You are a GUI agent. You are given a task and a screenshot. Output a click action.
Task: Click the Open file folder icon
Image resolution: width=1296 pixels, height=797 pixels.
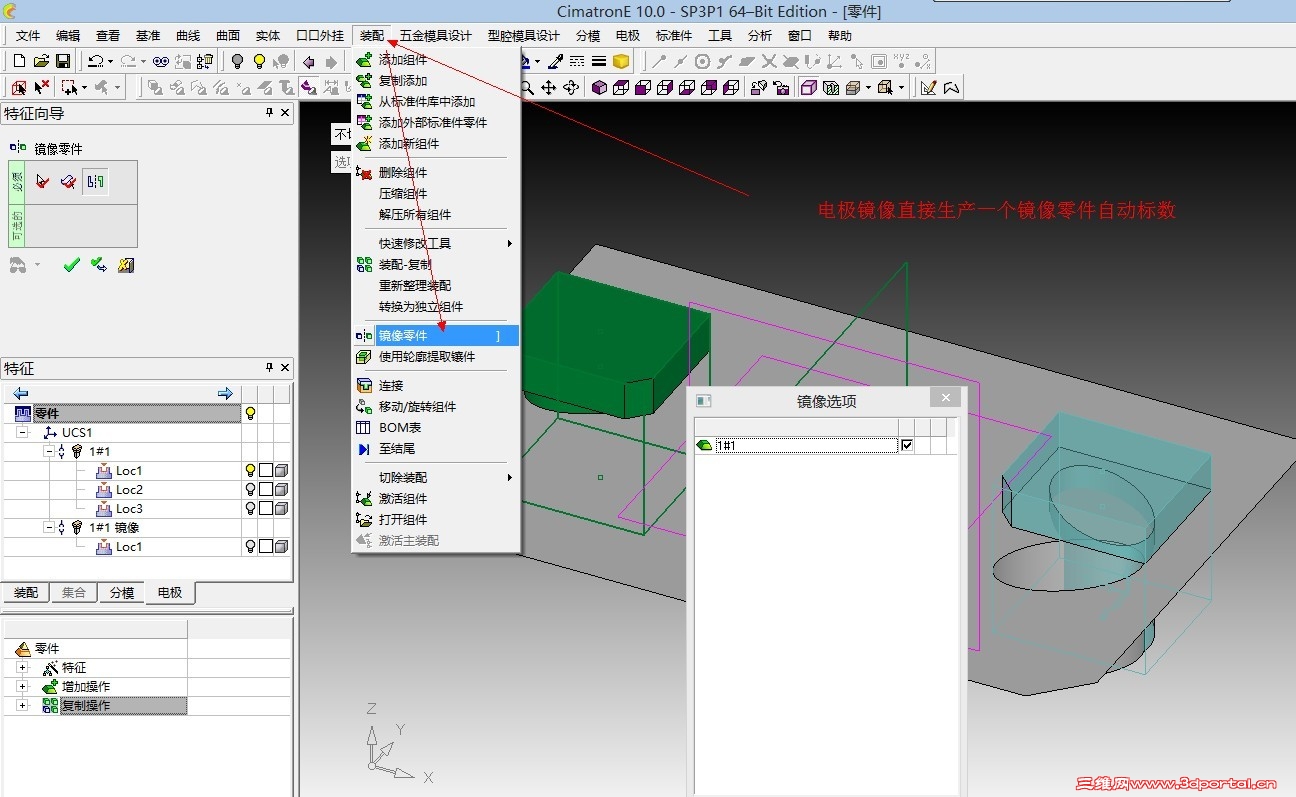[x=41, y=61]
